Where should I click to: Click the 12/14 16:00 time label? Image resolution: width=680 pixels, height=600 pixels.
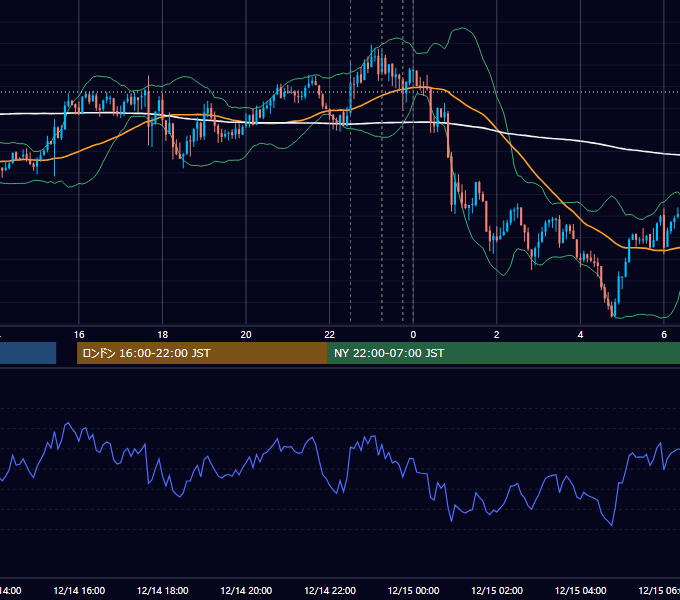pyautogui.click(x=79, y=590)
